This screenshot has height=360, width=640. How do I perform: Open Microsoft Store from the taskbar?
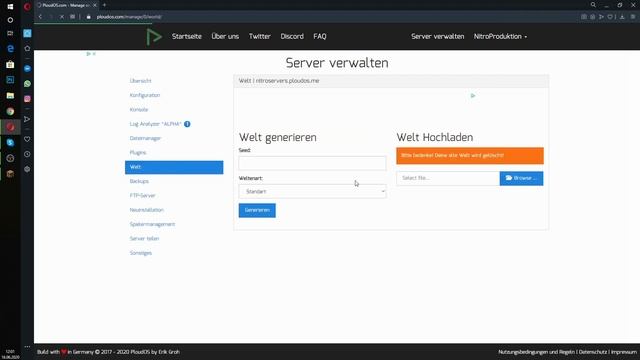tap(10, 64)
